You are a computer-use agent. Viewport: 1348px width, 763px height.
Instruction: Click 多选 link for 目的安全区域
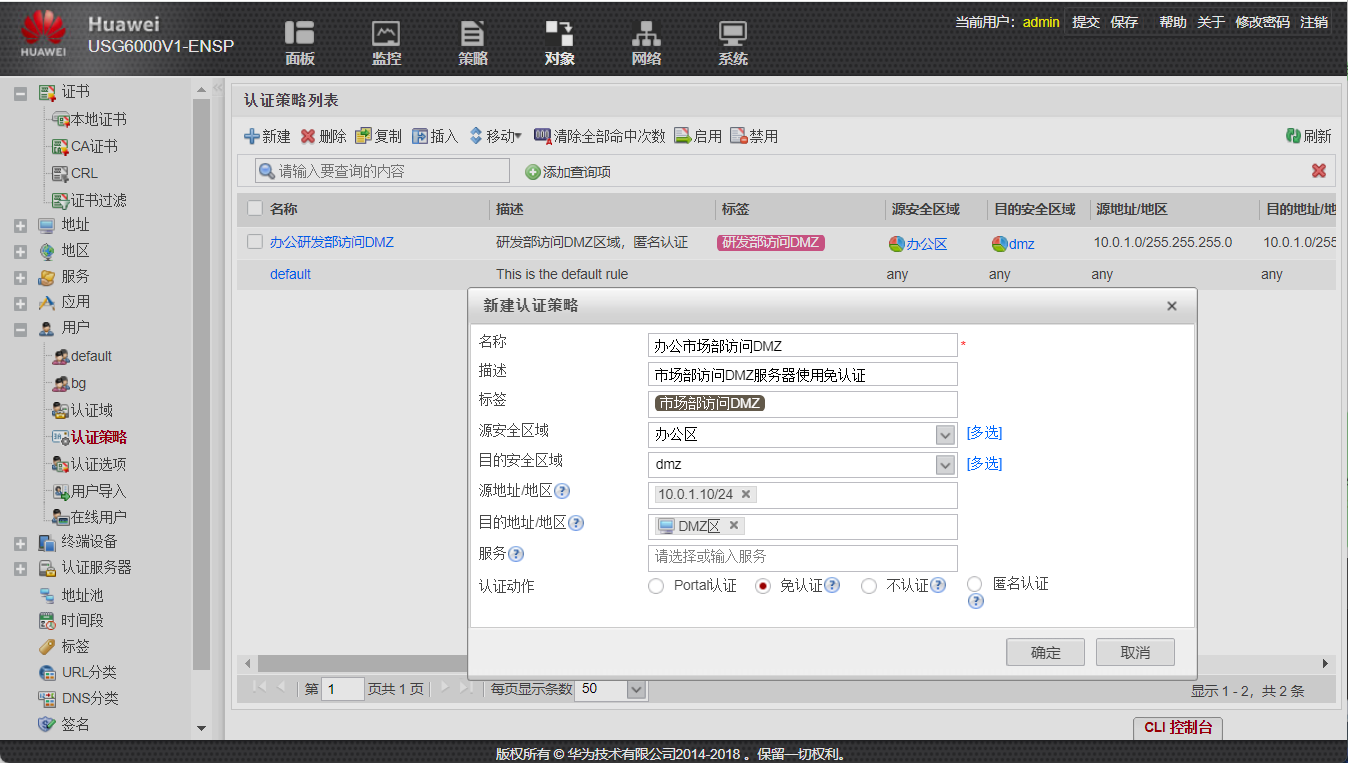tap(984, 464)
